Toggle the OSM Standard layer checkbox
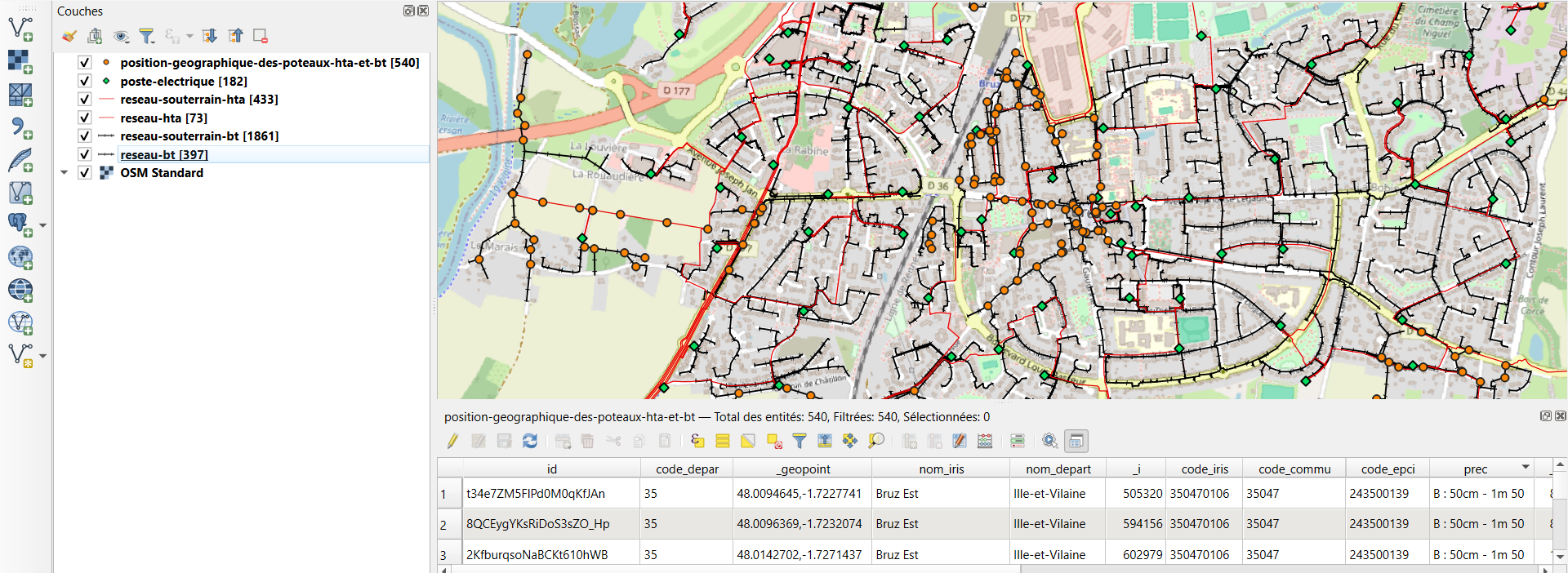Image resolution: width=1568 pixels, height=573 pixels. tap(84, 173)
